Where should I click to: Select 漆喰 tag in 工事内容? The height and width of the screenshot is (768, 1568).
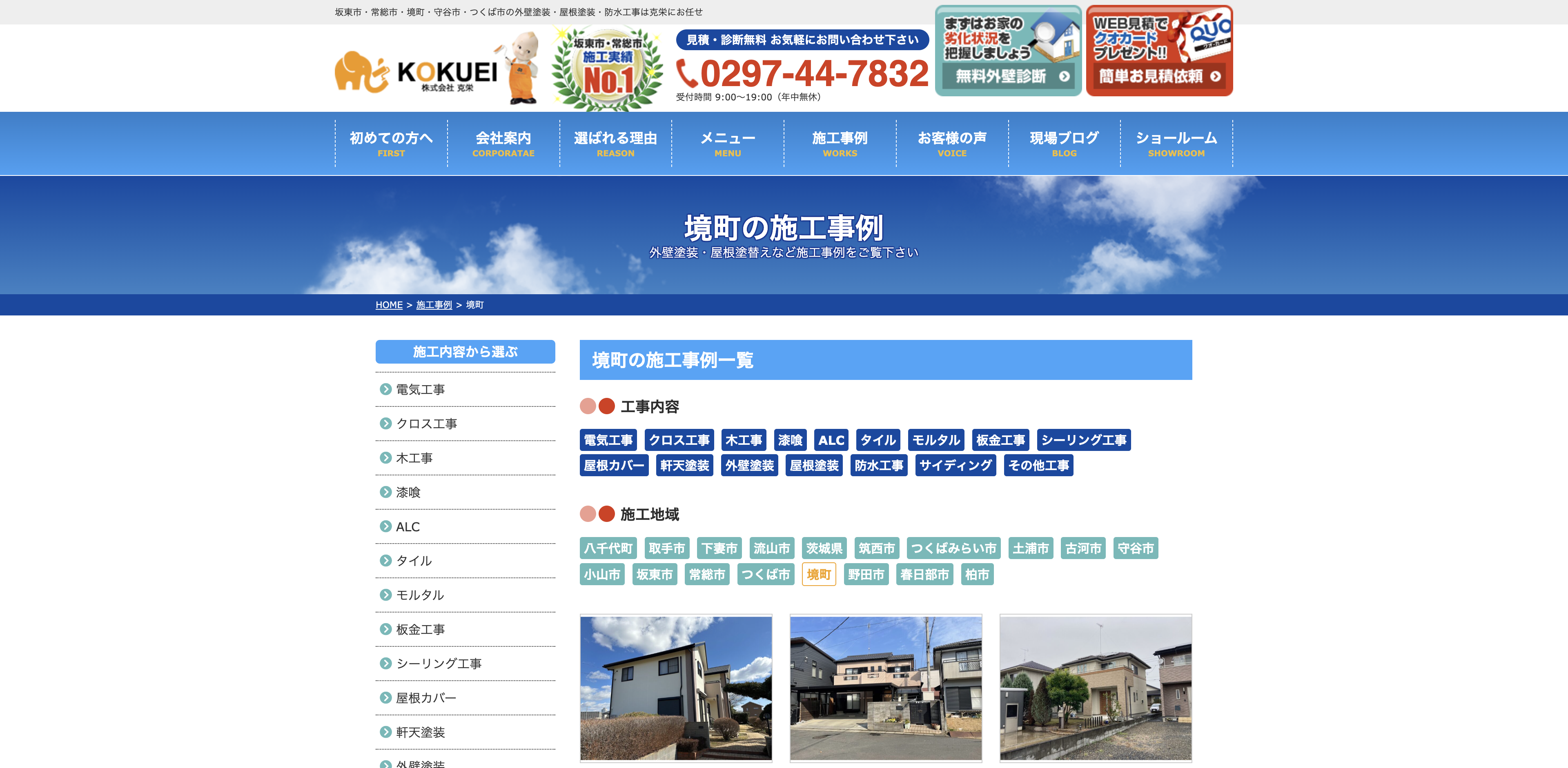coord(790,439)
